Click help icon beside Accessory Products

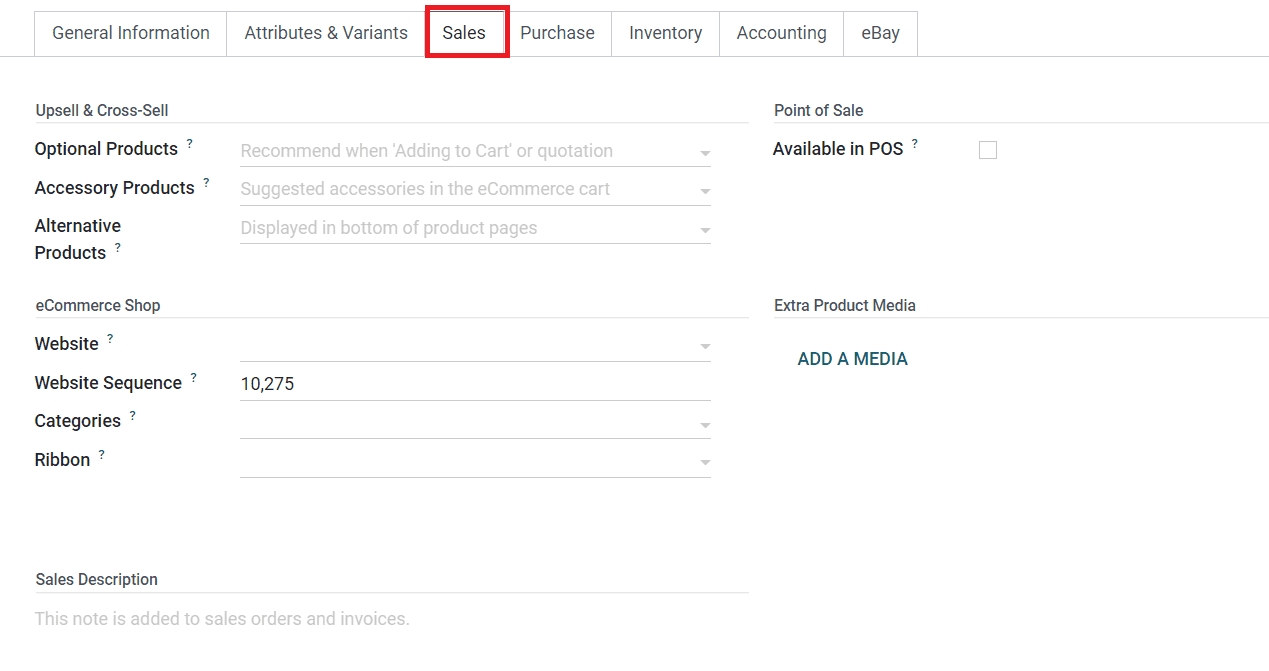coord(206,183)
